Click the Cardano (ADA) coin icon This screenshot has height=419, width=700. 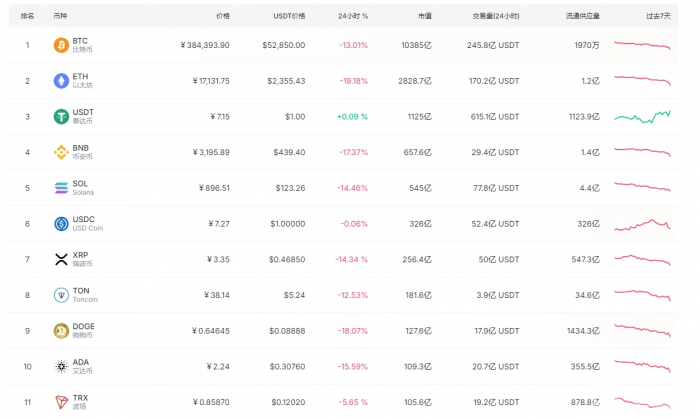point(61,366)
